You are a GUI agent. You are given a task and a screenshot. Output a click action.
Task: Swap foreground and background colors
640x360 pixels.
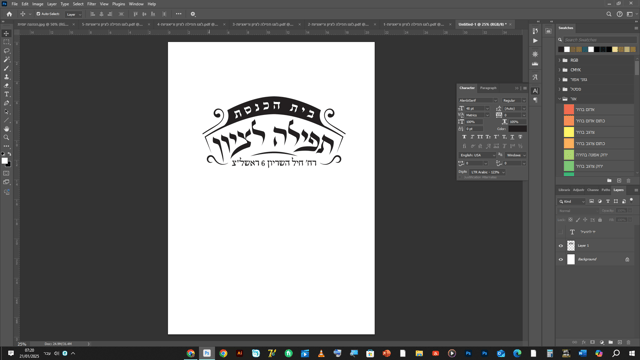pyautogui.click(x=9, y=154)
